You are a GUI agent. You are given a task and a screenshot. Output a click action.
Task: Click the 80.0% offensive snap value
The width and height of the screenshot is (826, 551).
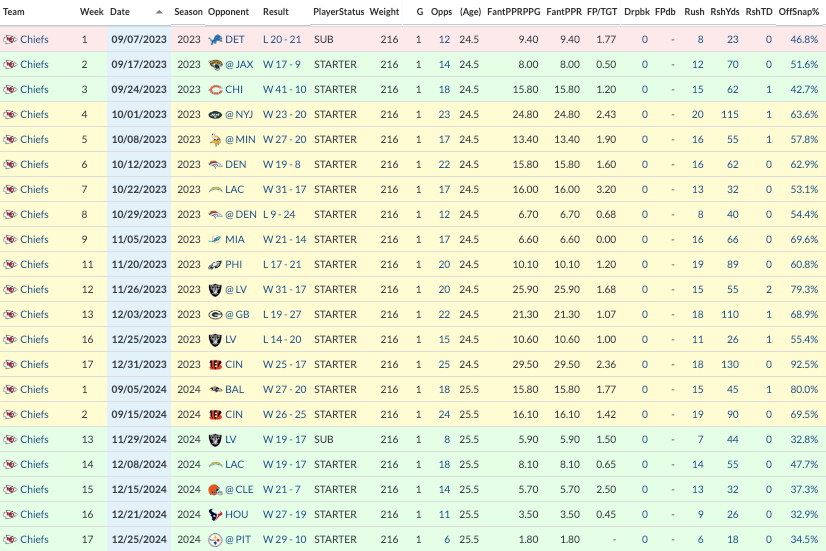click(804, 390)
